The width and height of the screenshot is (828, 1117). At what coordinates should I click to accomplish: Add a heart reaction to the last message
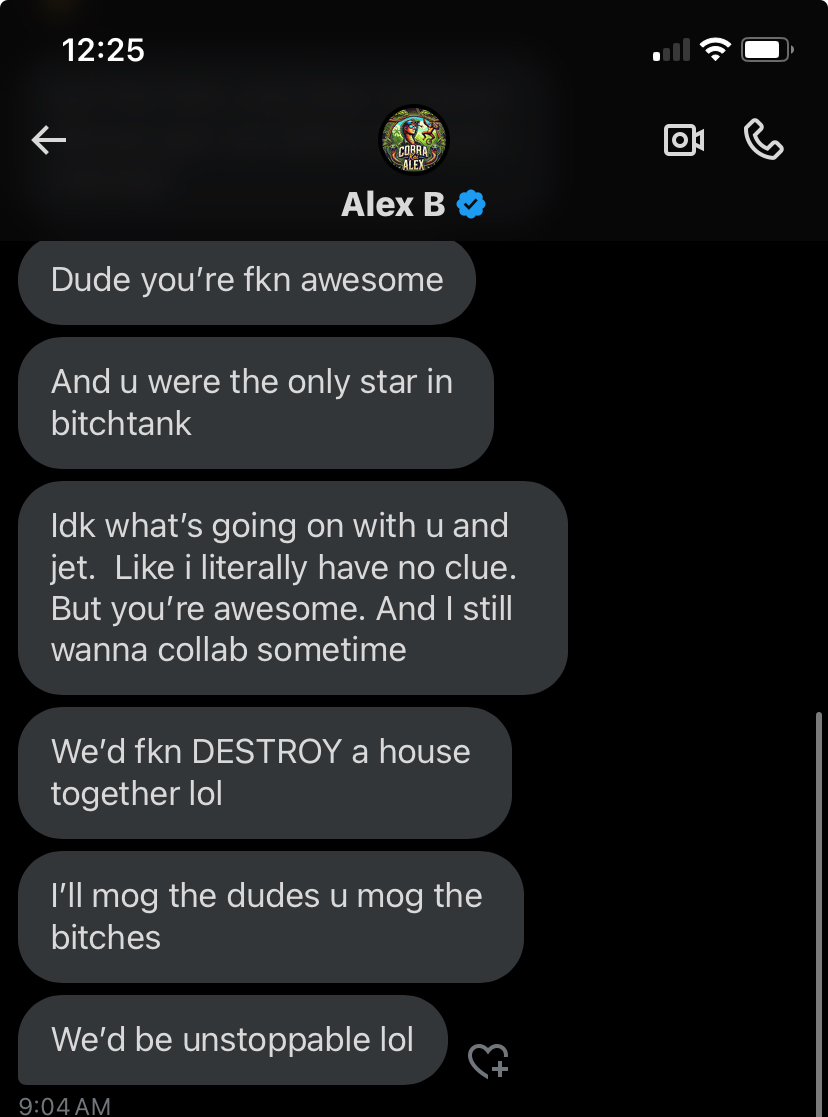coord(488,1061)
